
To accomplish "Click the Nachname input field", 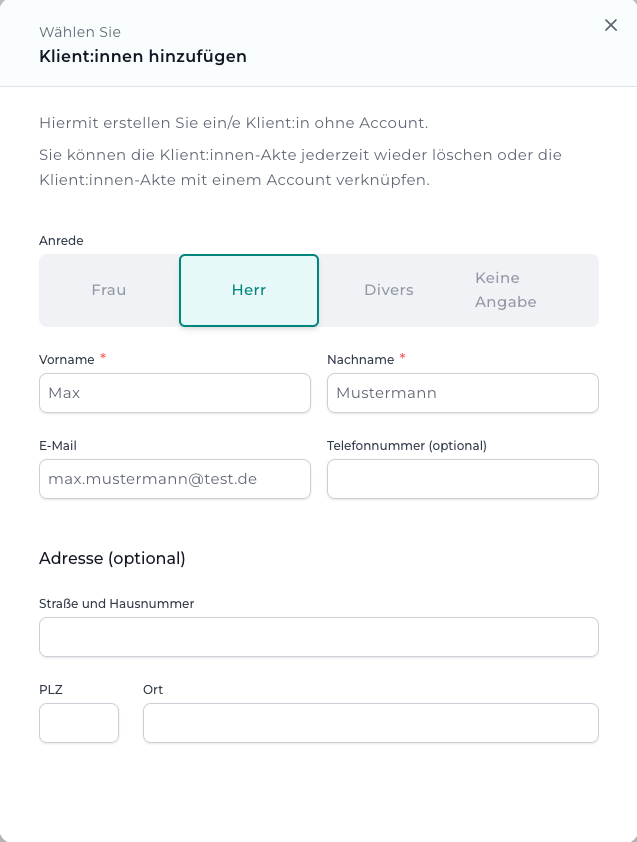I will 462,393.
